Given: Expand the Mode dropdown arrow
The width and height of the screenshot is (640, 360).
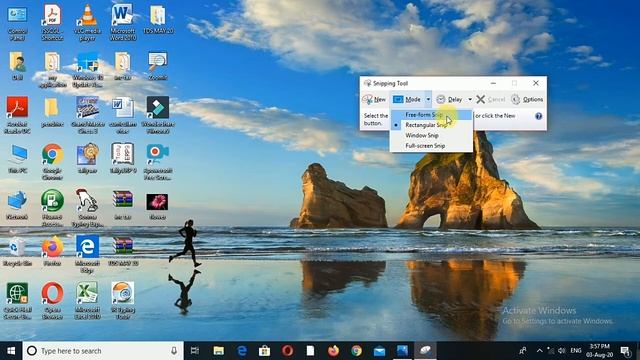Looking at the screenshot, I should (428, 99).
